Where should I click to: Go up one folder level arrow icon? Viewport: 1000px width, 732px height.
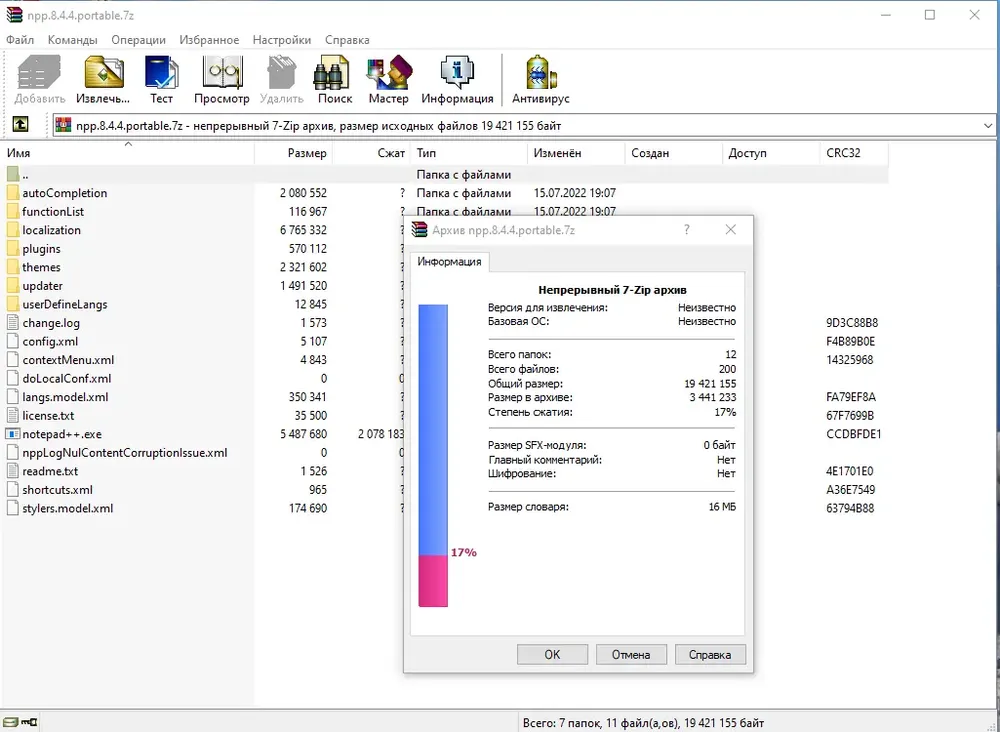20,124
